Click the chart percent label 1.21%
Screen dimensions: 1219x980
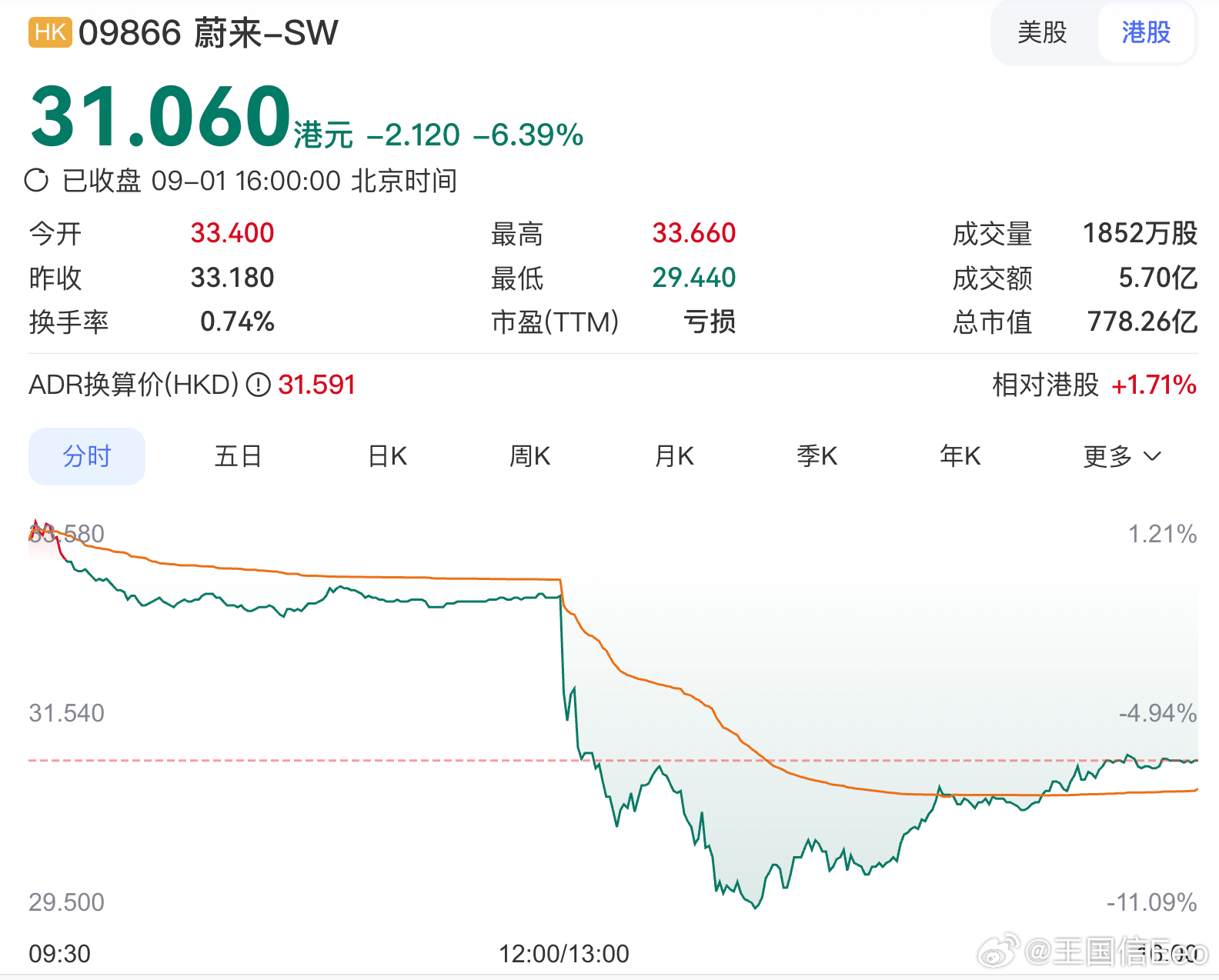coord(1162,534)
